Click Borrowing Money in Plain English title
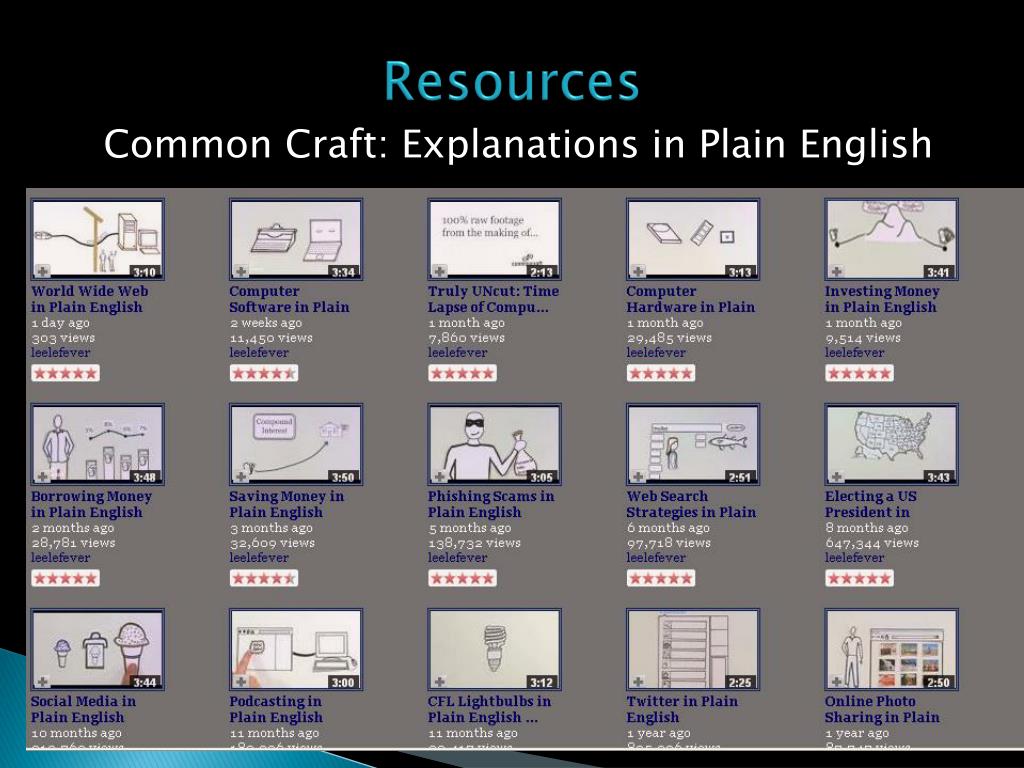Screen dimensions: 1024x768 pyautogui.click(x=91, y=504)
